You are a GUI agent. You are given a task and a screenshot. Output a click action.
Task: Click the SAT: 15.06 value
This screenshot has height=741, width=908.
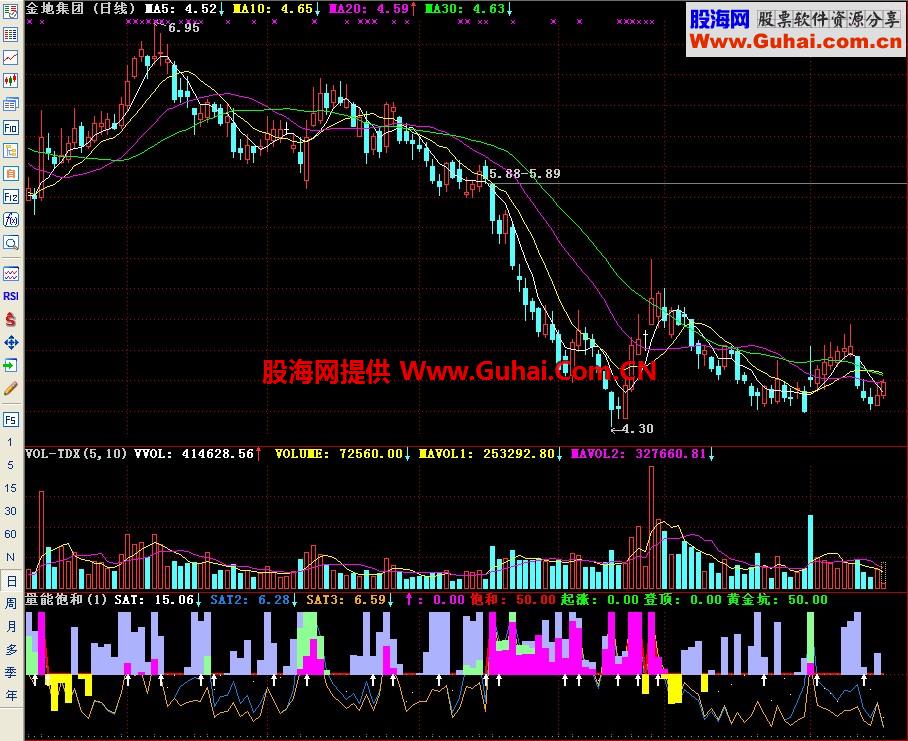tap(158, 600)
